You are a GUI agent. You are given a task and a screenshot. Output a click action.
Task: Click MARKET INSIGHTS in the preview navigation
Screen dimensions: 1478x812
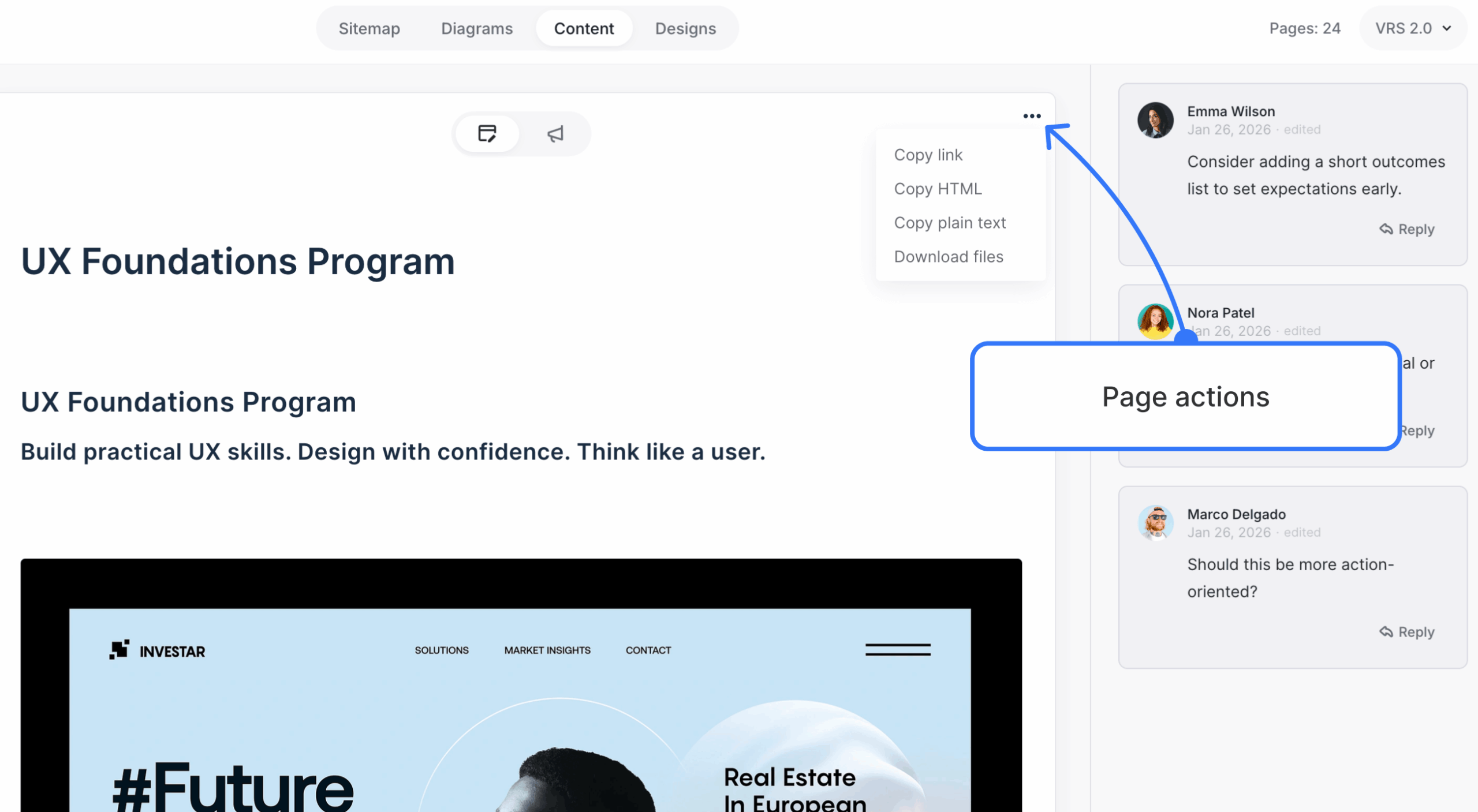[547, 650]
